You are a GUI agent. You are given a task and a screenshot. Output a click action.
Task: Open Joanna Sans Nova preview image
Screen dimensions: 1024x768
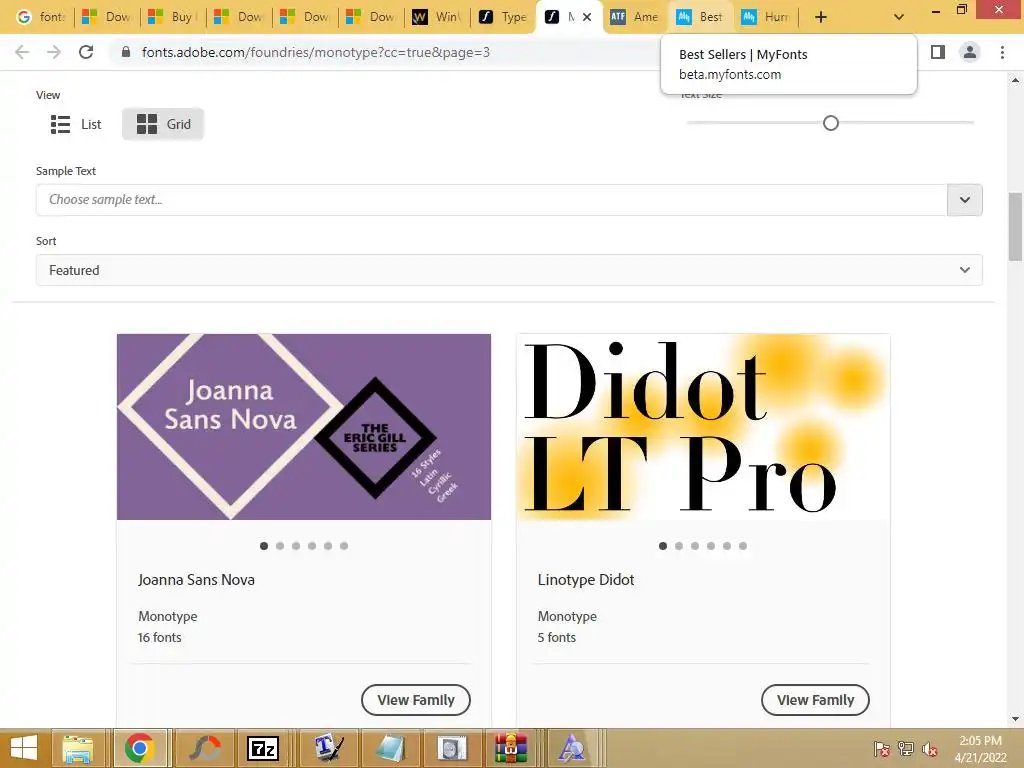304,427
